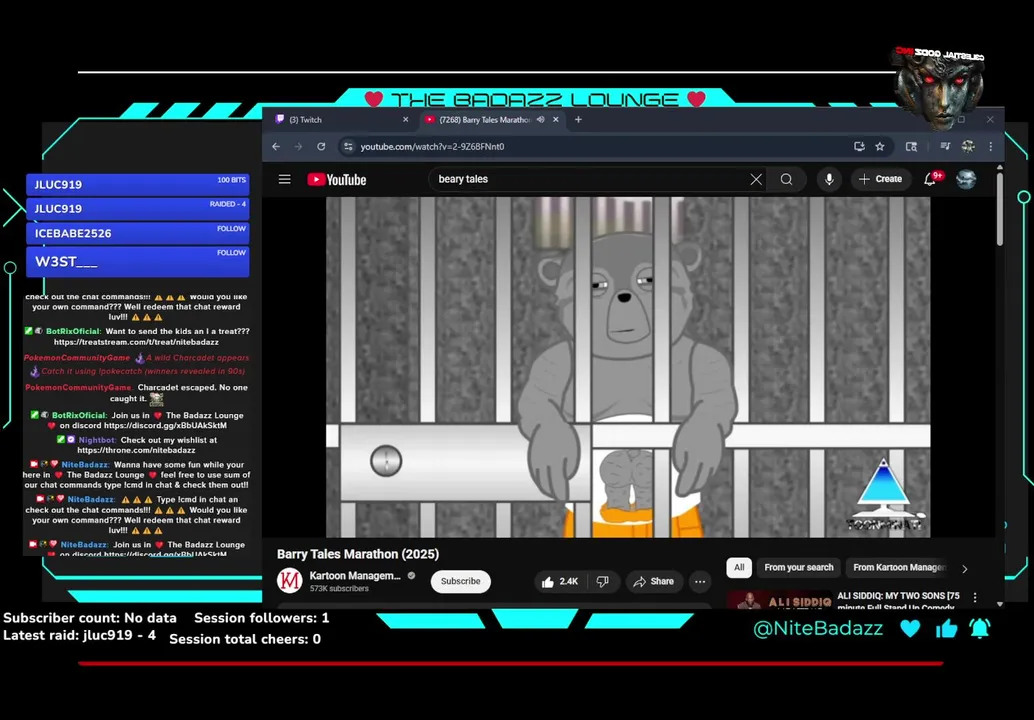The height and width of the screenshot is (720, 1034).
Task: Open Ali Siddiq My Two Sons thumbnail
Action: pyautogui.click(x=779, y=599)
